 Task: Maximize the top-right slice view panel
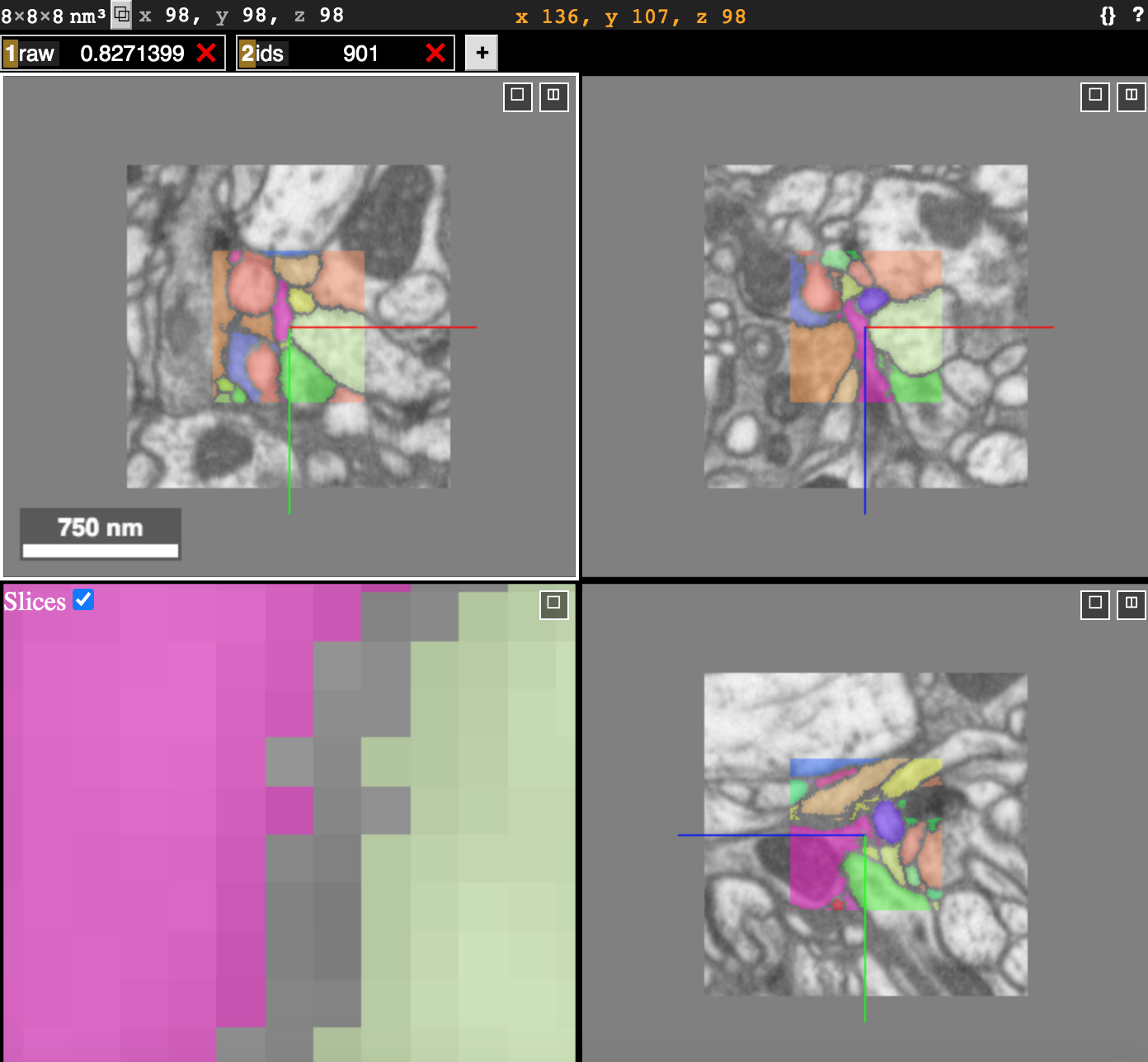(1094, 96)
